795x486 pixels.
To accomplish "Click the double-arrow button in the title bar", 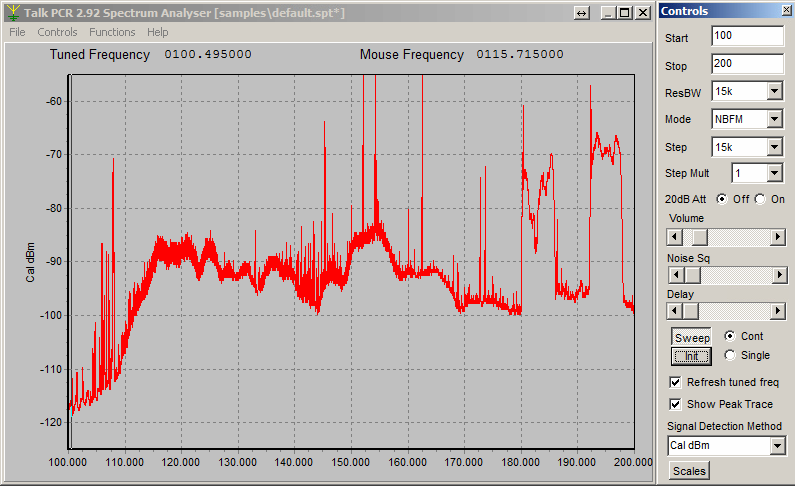I will [x=582, y=13].
